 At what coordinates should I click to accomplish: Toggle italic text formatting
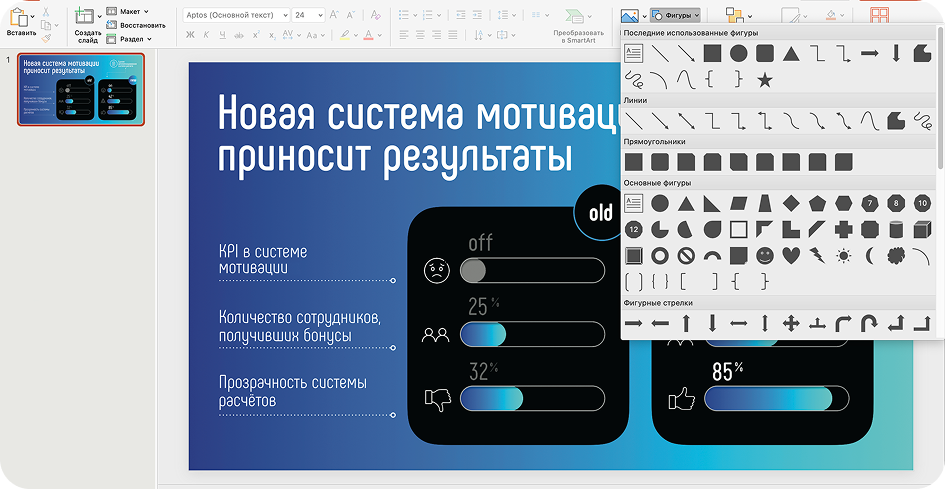pyautogui.click(x=207, y=35)
